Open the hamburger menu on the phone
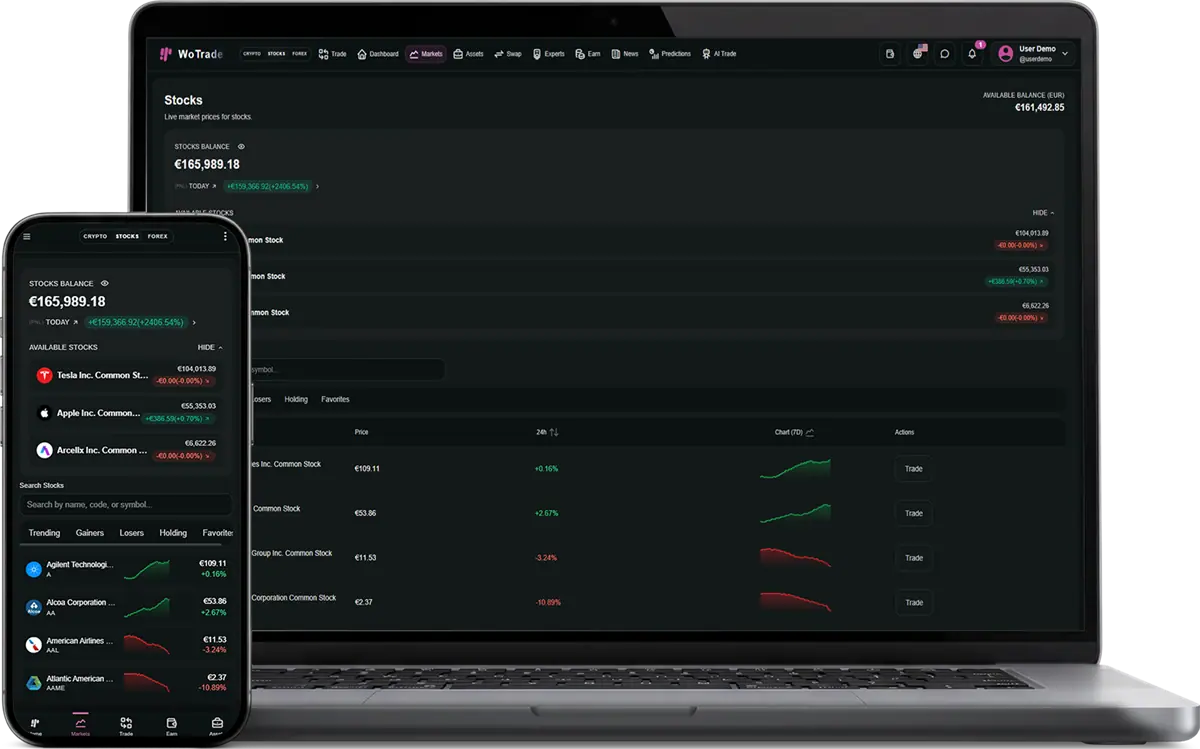The image size is (1200, 749). 27,237
